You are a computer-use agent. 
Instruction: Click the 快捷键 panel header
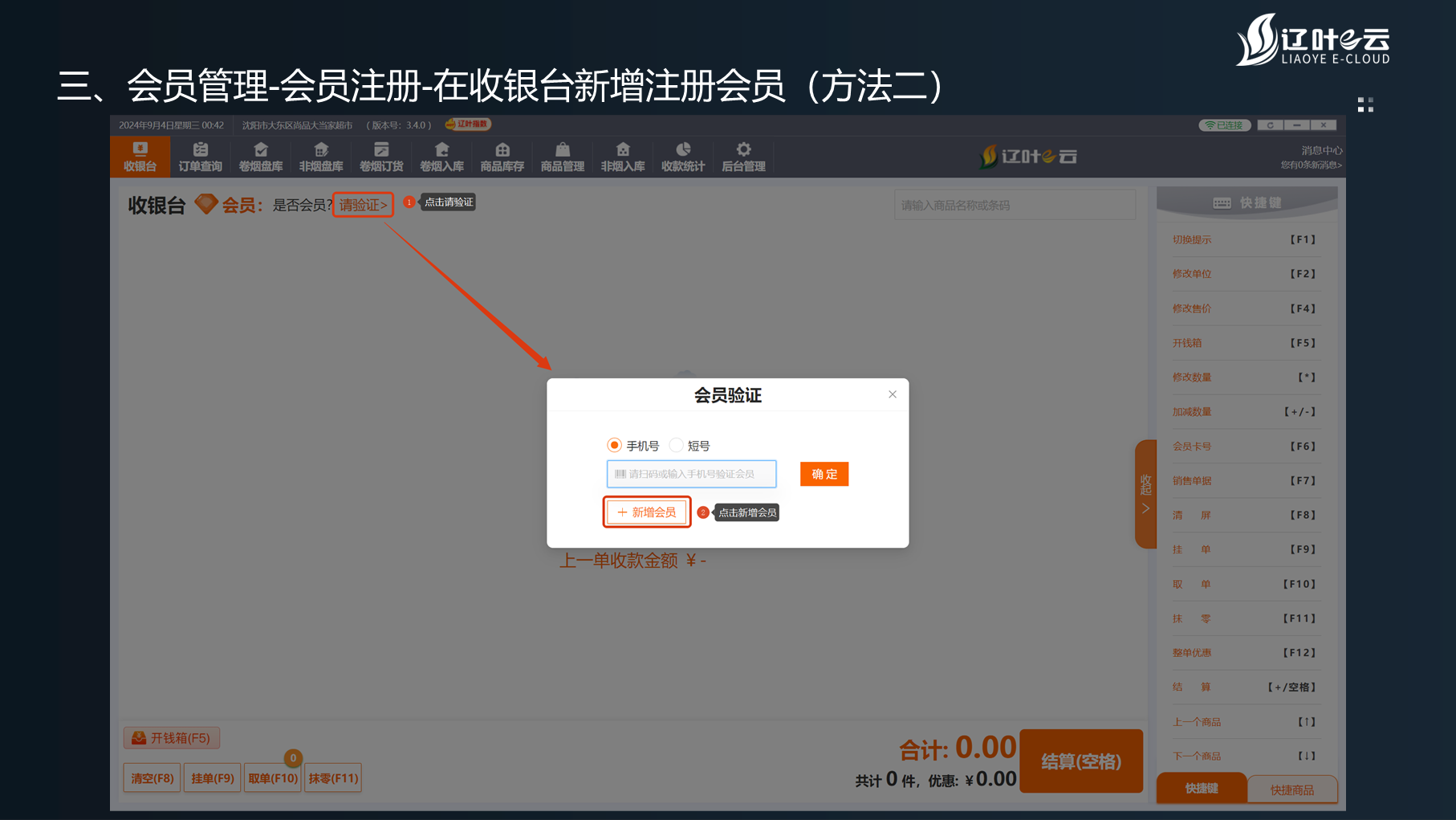tap(1247, 202)
